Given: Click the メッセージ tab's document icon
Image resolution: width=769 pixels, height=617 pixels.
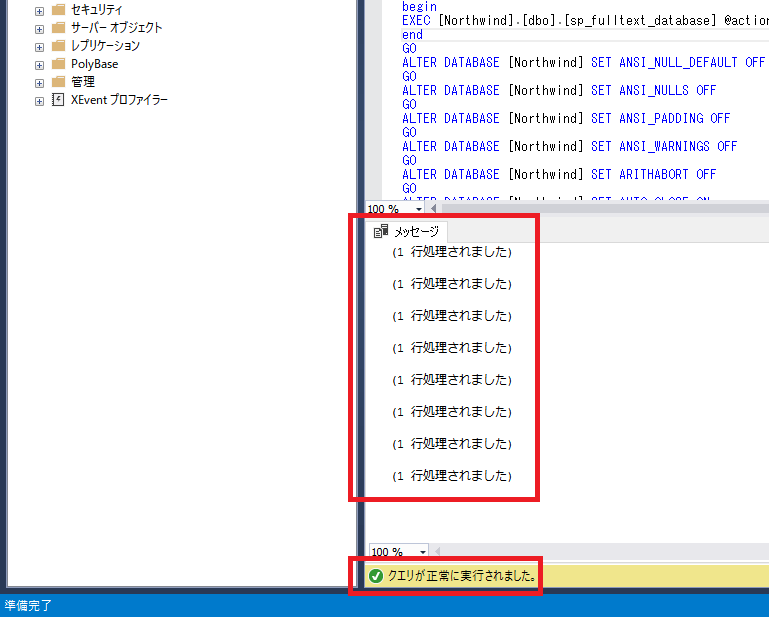Looking at the screenshot, I should pyautogui.click(x=381, y=231).
